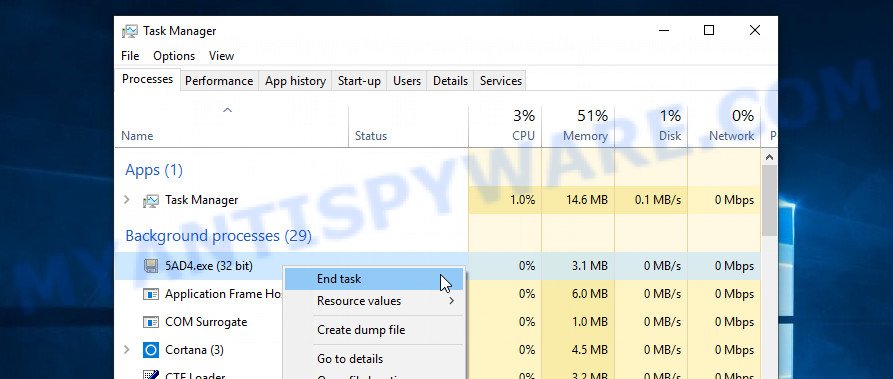Switch to the App history tab
This screenshot has width=893, height=379.
point(295,81)
